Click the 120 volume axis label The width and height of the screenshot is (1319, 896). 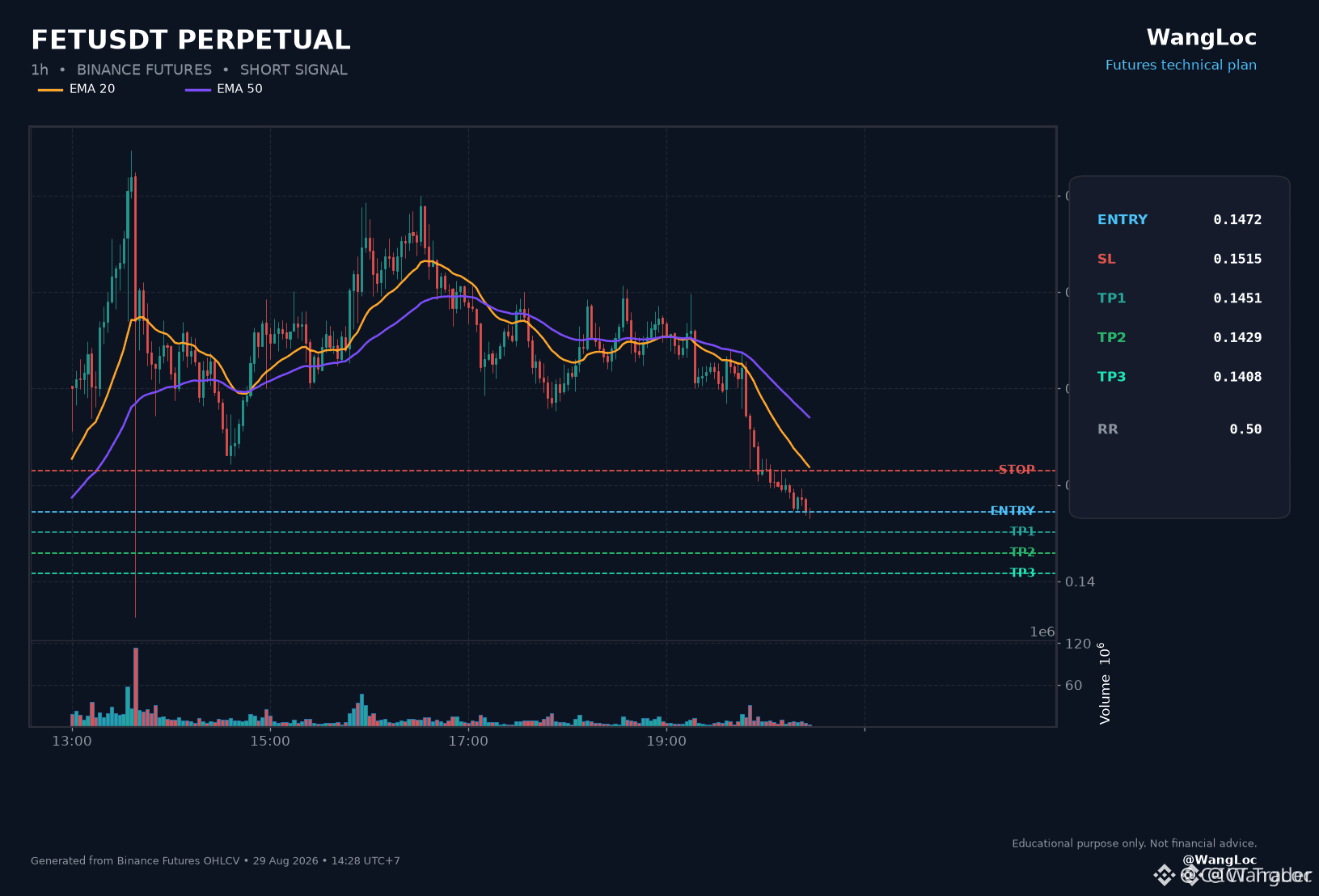1078,644
